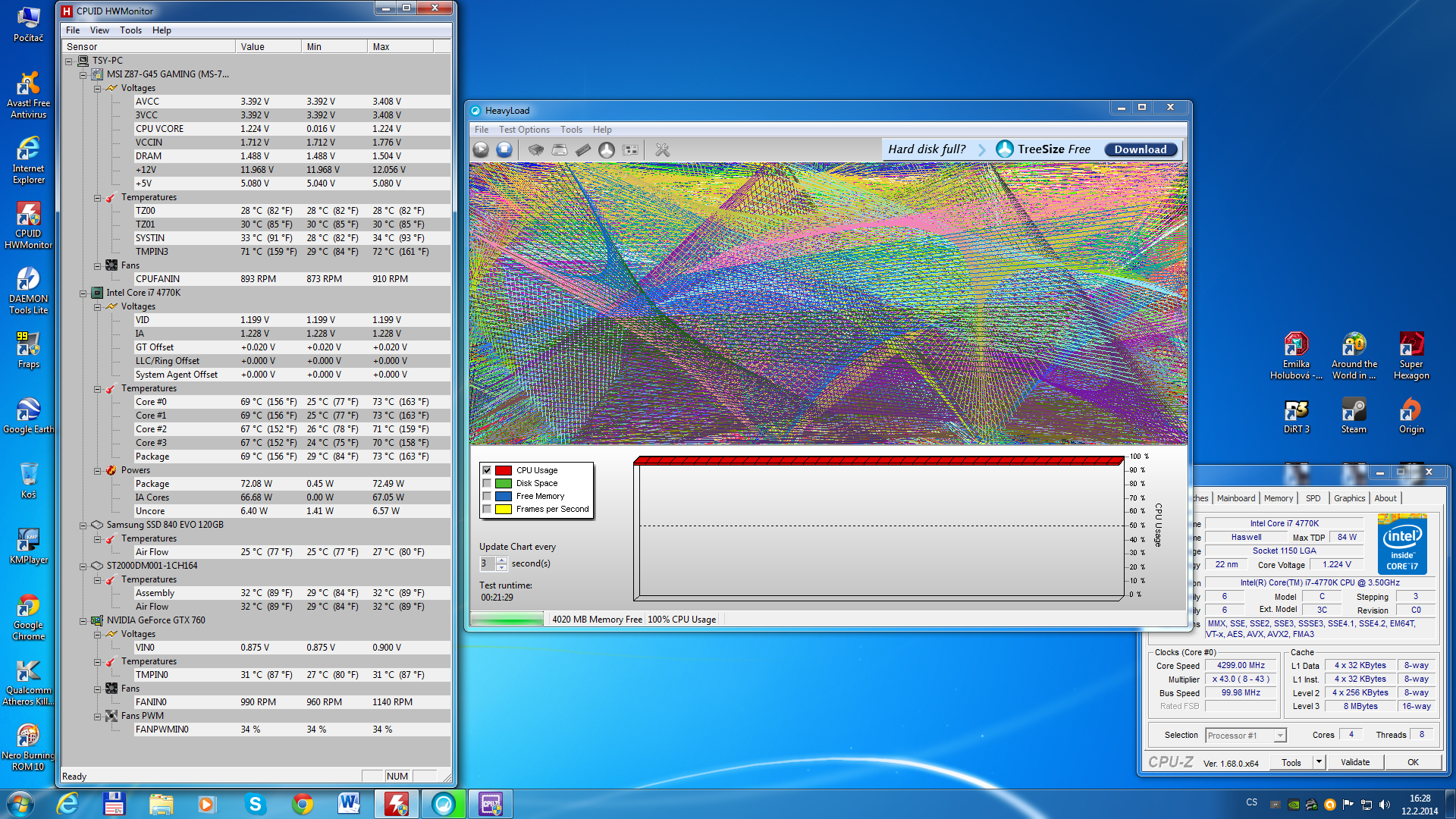Open Google Earth desktop icon
1456x819 pixels.
[x=28, y=415]
